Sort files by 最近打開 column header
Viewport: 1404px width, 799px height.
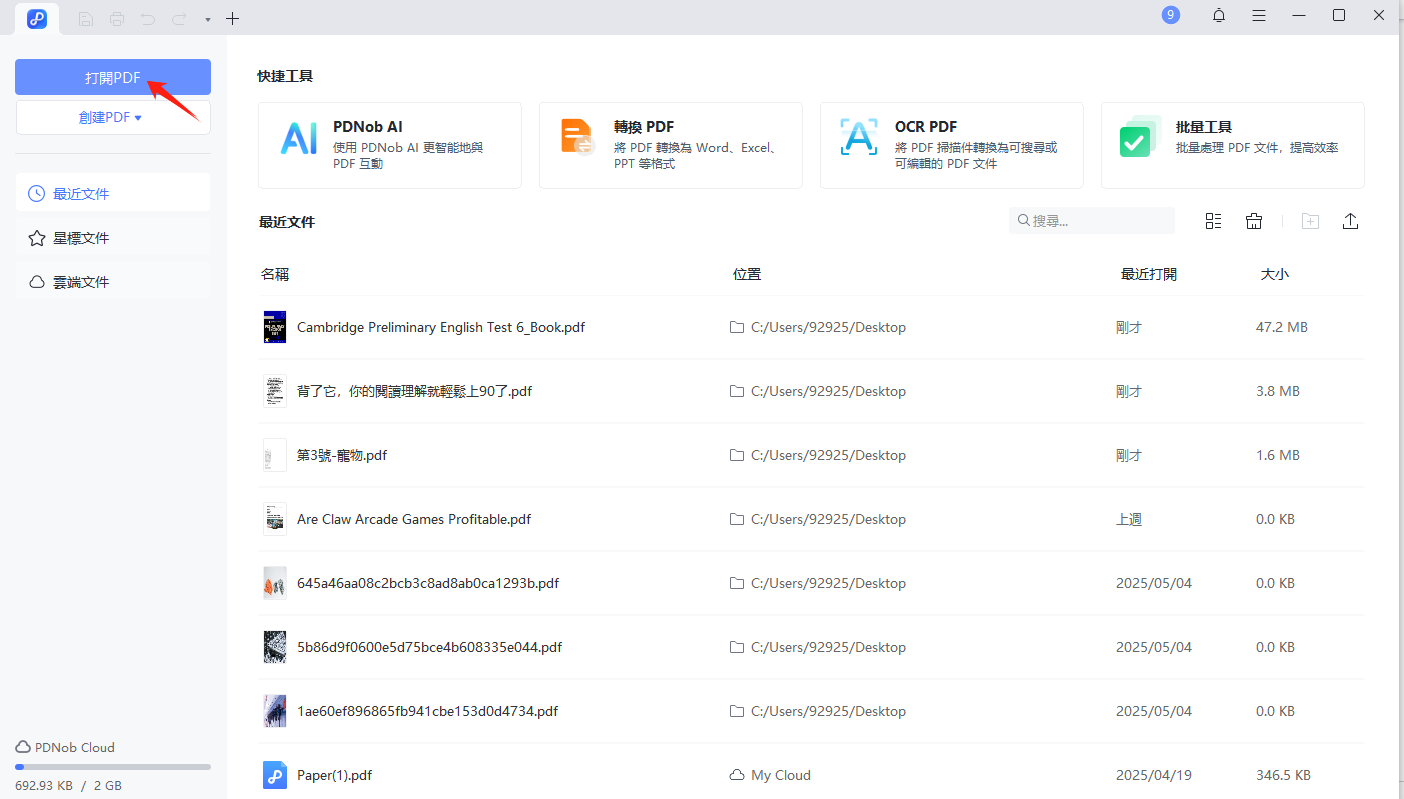(x=1148, y=274)
